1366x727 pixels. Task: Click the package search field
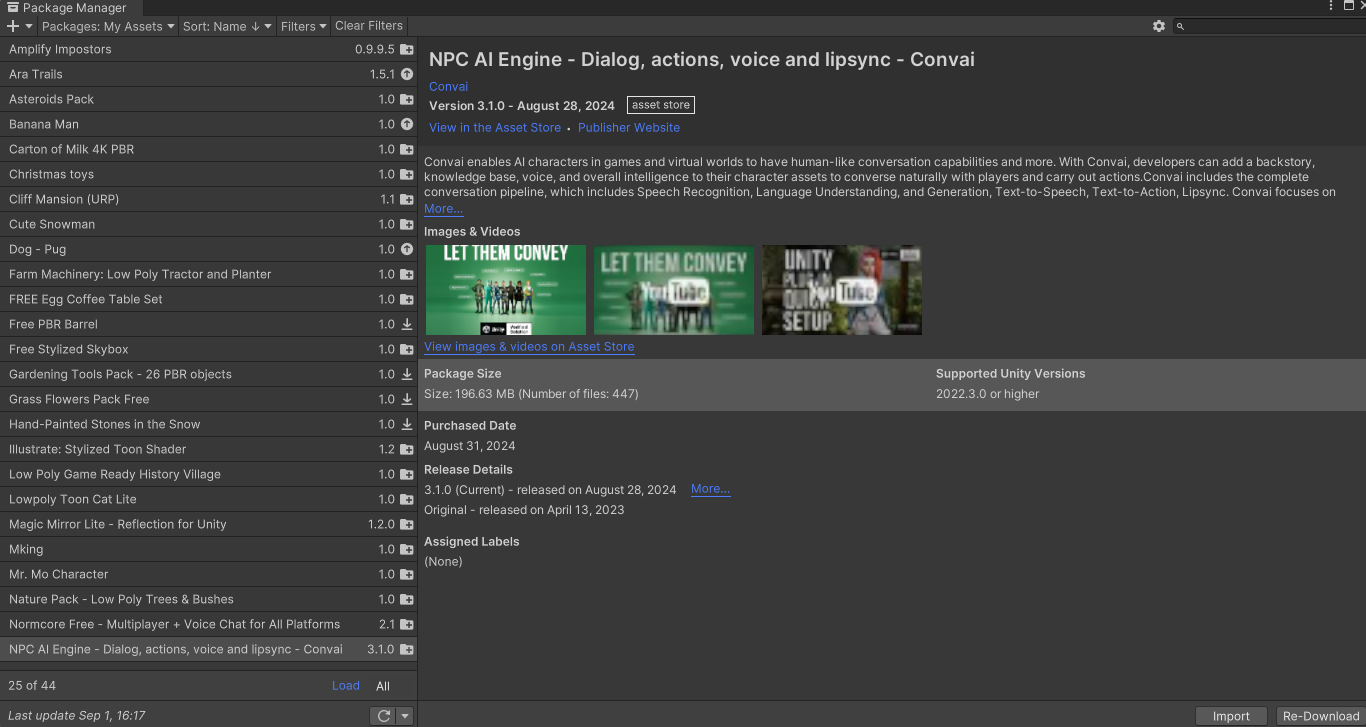coord(1267,26)
